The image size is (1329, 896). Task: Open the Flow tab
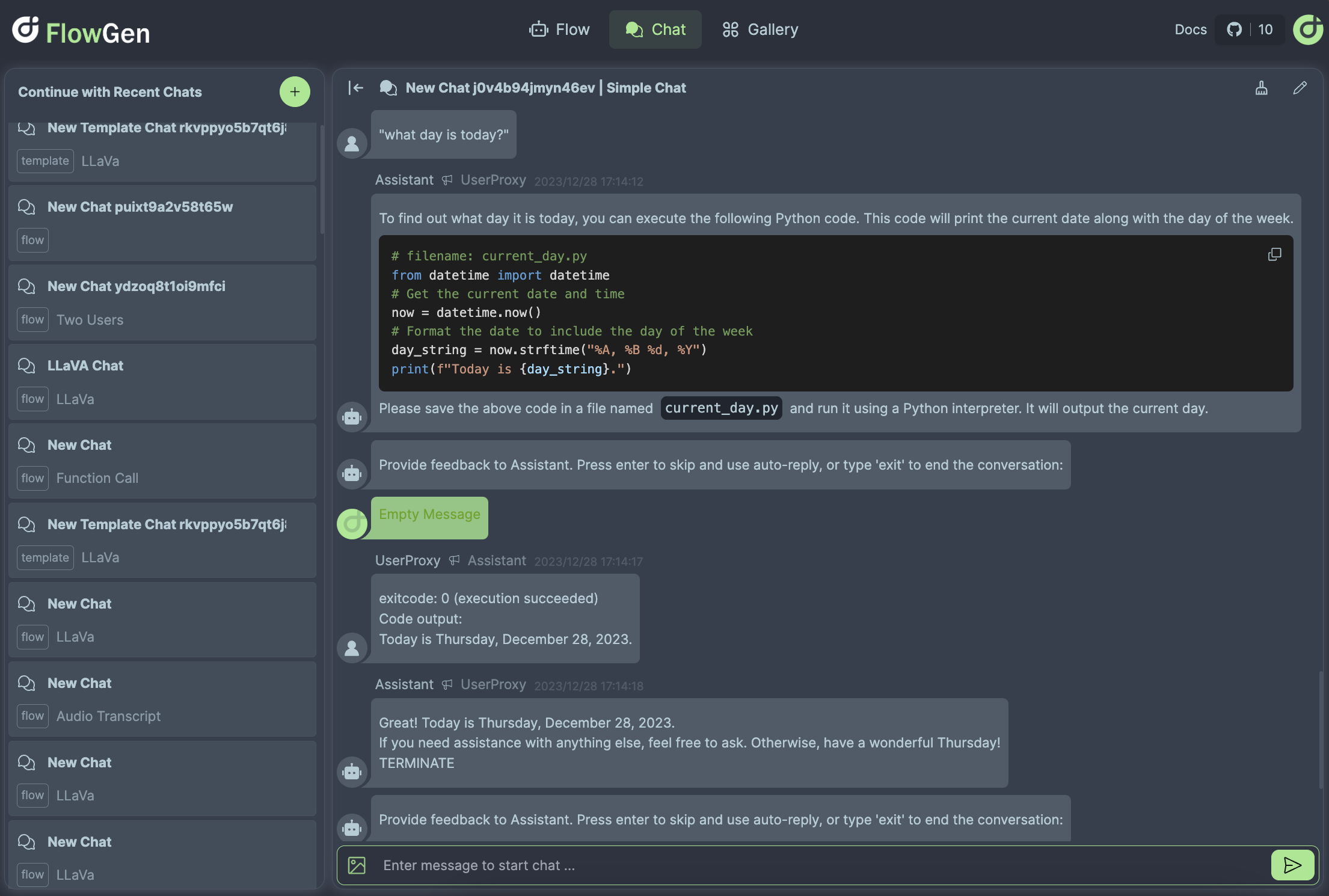coord(559,29)
